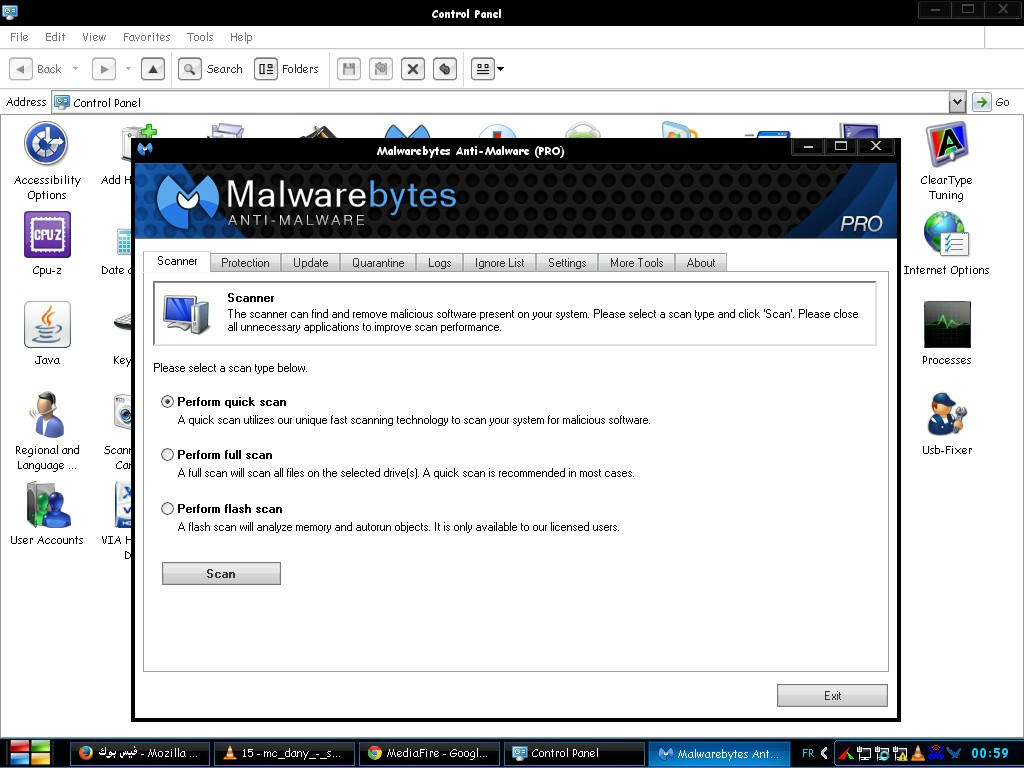The image size is (1024, 768).
Task: Switch to the Update tab
Action: 310,263
